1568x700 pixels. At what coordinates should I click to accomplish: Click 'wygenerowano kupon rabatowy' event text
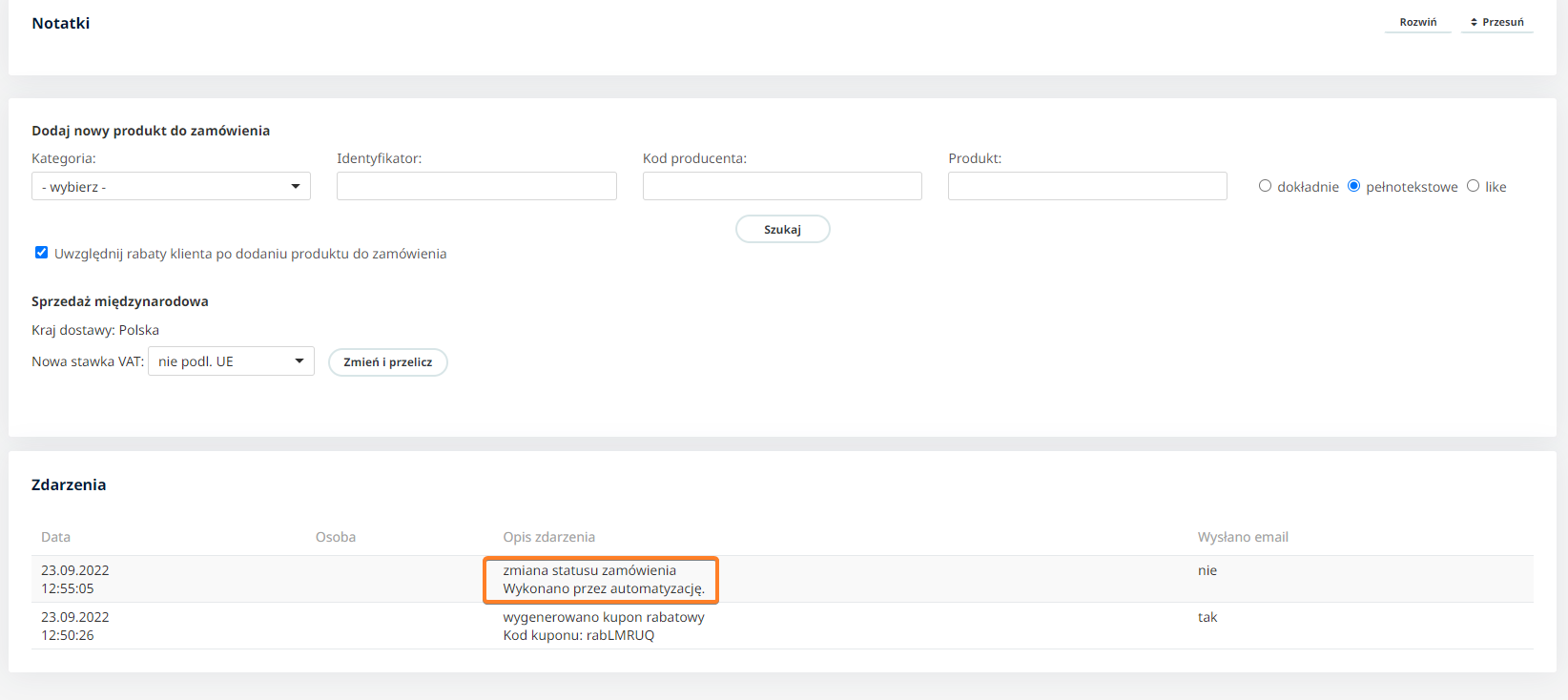pyautogui.click(x=604, y=617)
